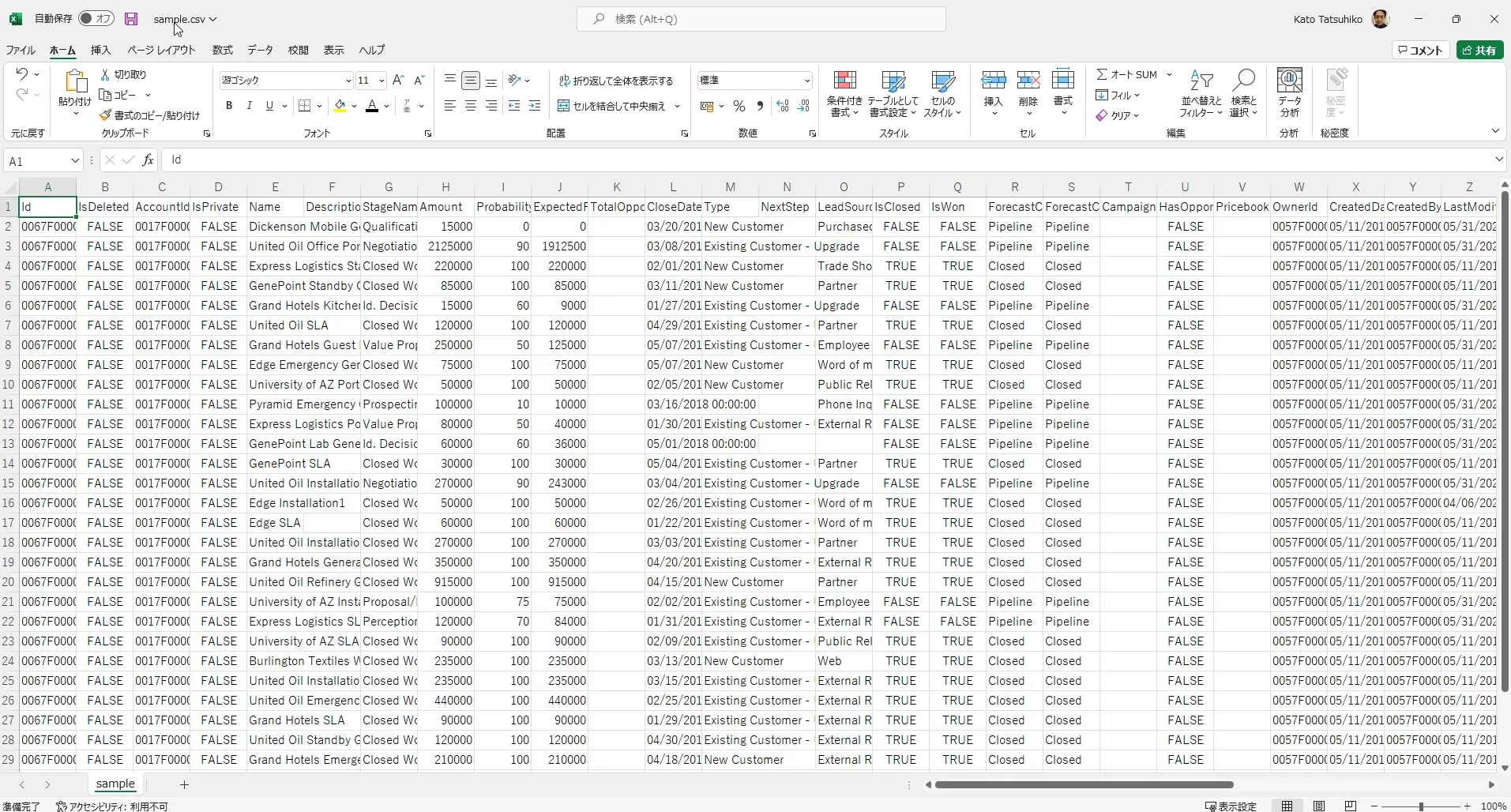Switch on the 自動保存 AutoSave toggle
Viewport: 1511px width, 812px height.
click(x=96, y=19)
